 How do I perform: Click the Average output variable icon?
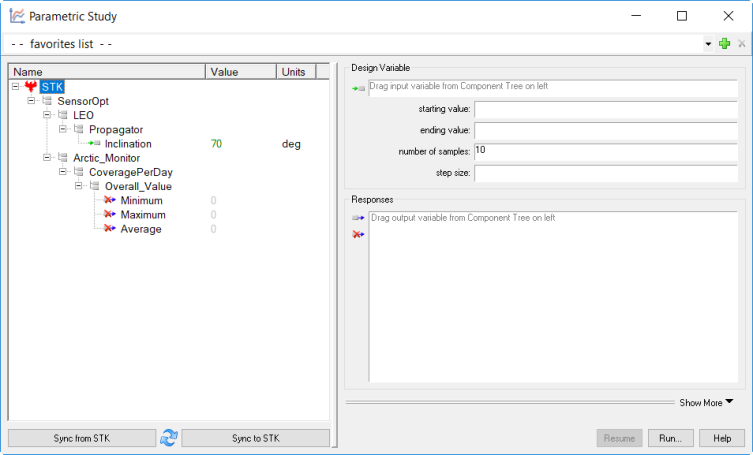[110, 229]
